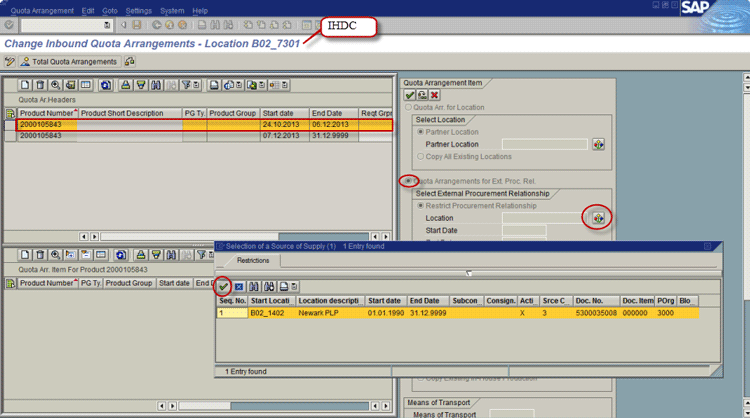This screenshot has height=418, width=750.
Task: Click delete trash icon in Quota Ar.Headers toolbar
Action: (x=40, y=85)
